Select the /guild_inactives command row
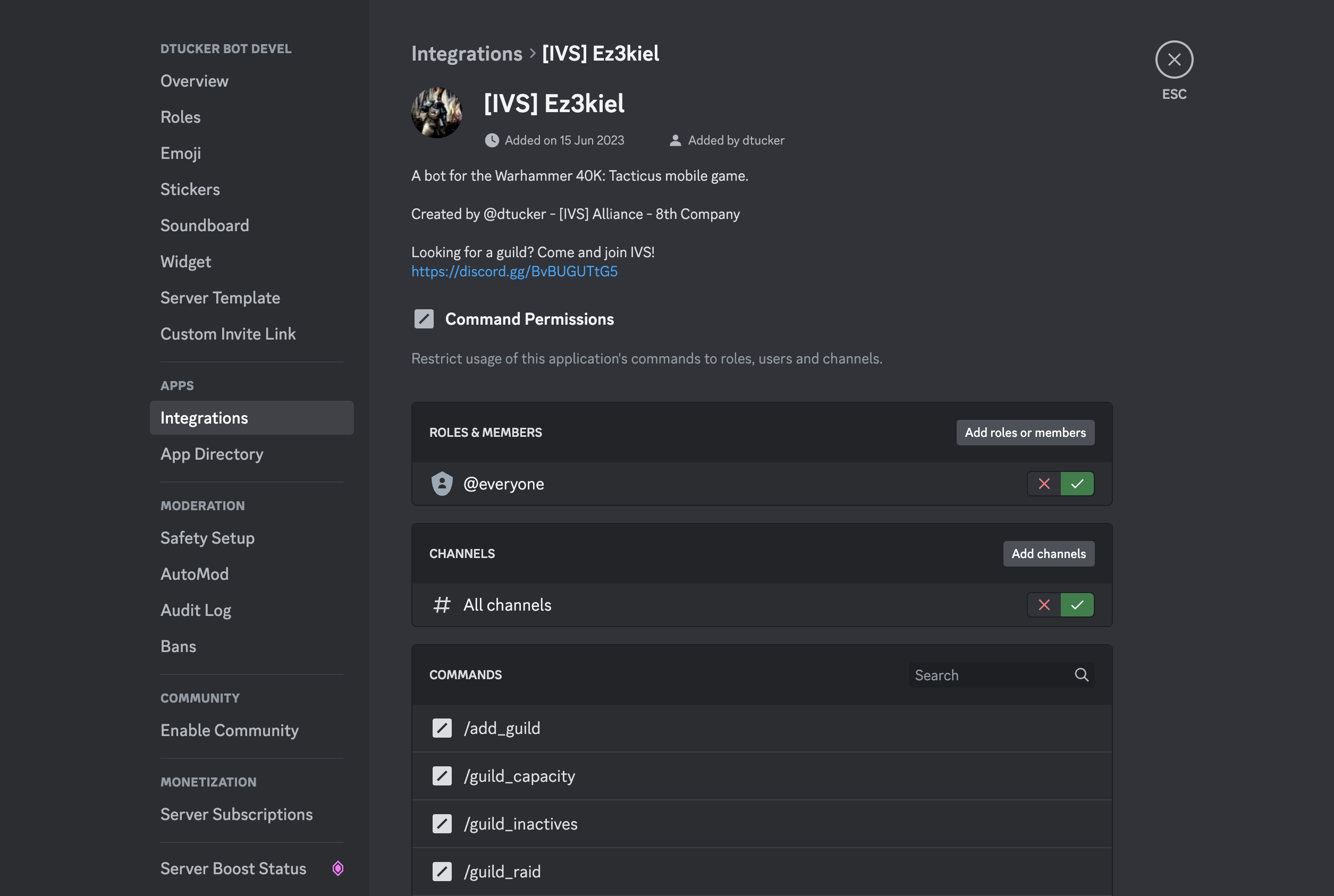Image resolution: width=1334 pixels, height=896 pixels. (x=762, y=824)
